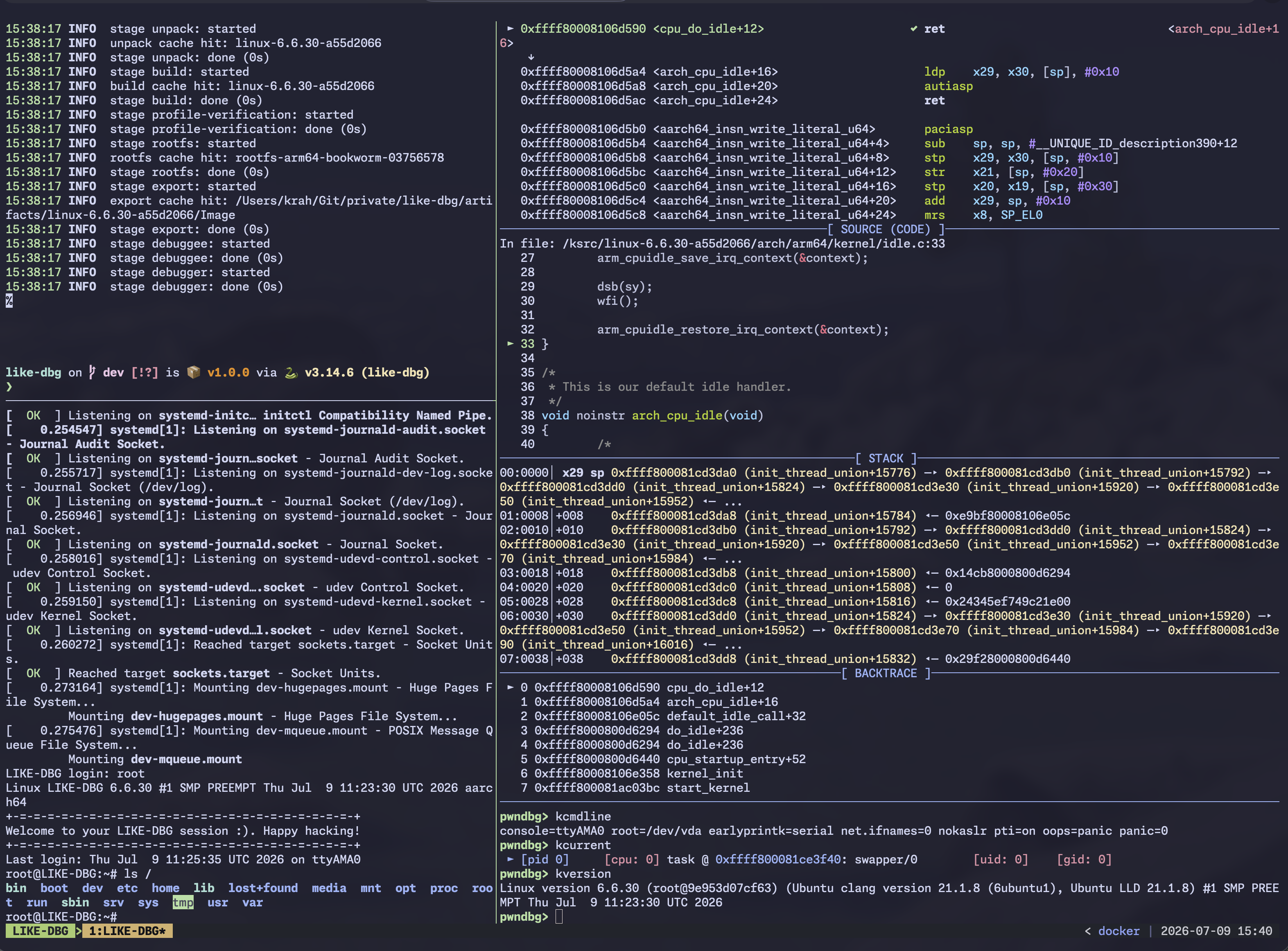
Task: Click stack entry 04:0020 row
Action: [726, 587]
